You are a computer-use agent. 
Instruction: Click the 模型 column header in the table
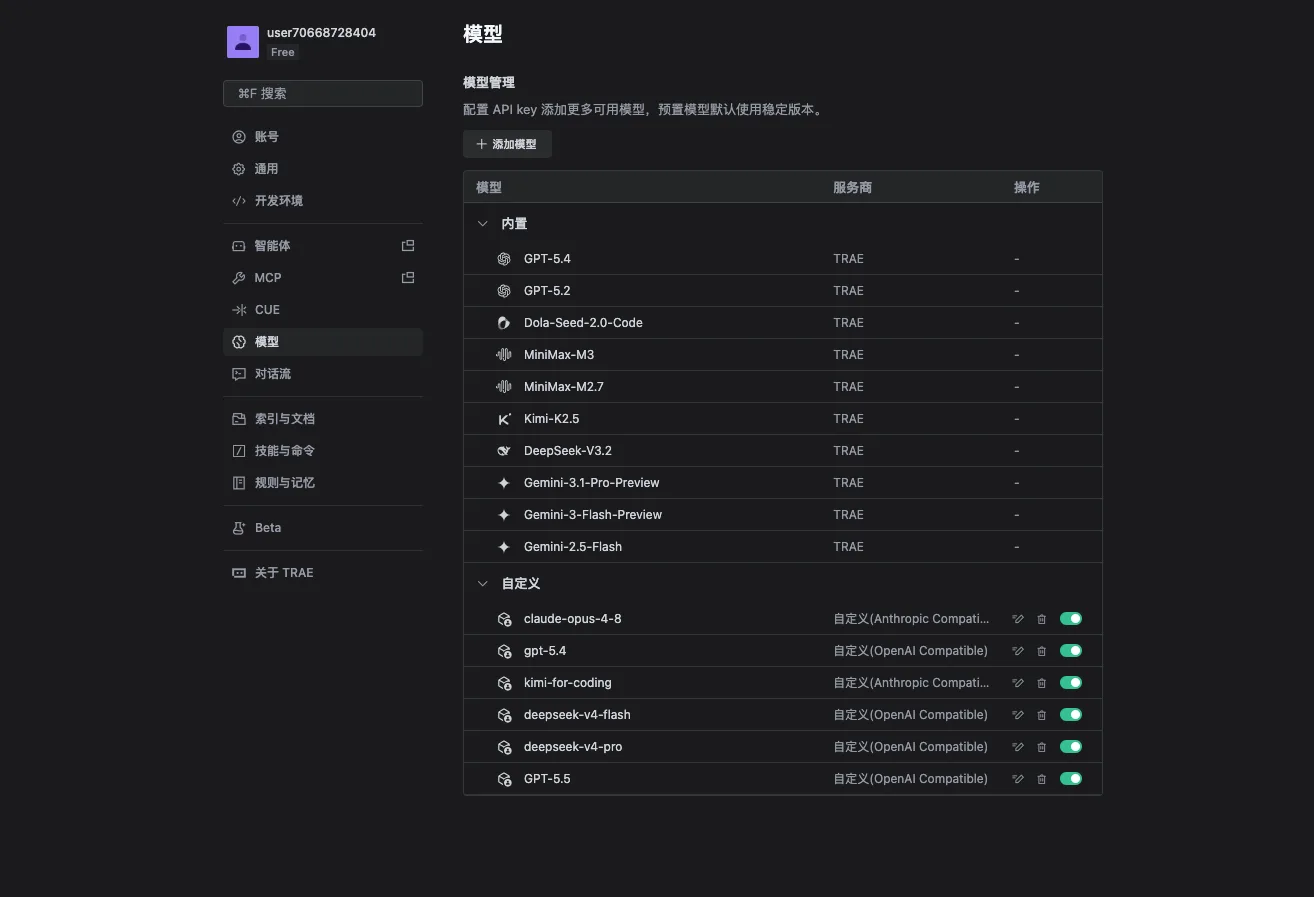click(x=489, y=188)
